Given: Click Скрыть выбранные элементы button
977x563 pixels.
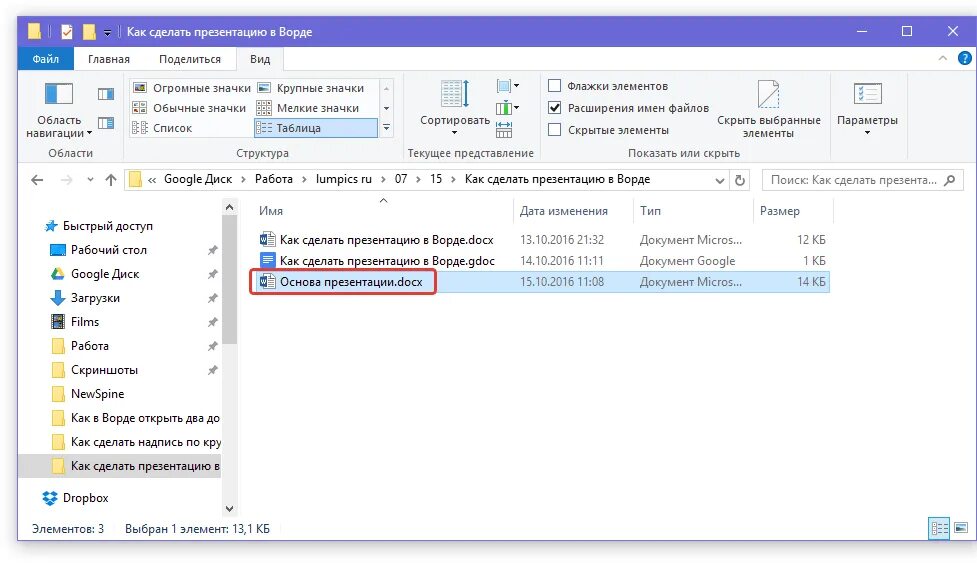Looking at the screenshot, I should point(768,109).
